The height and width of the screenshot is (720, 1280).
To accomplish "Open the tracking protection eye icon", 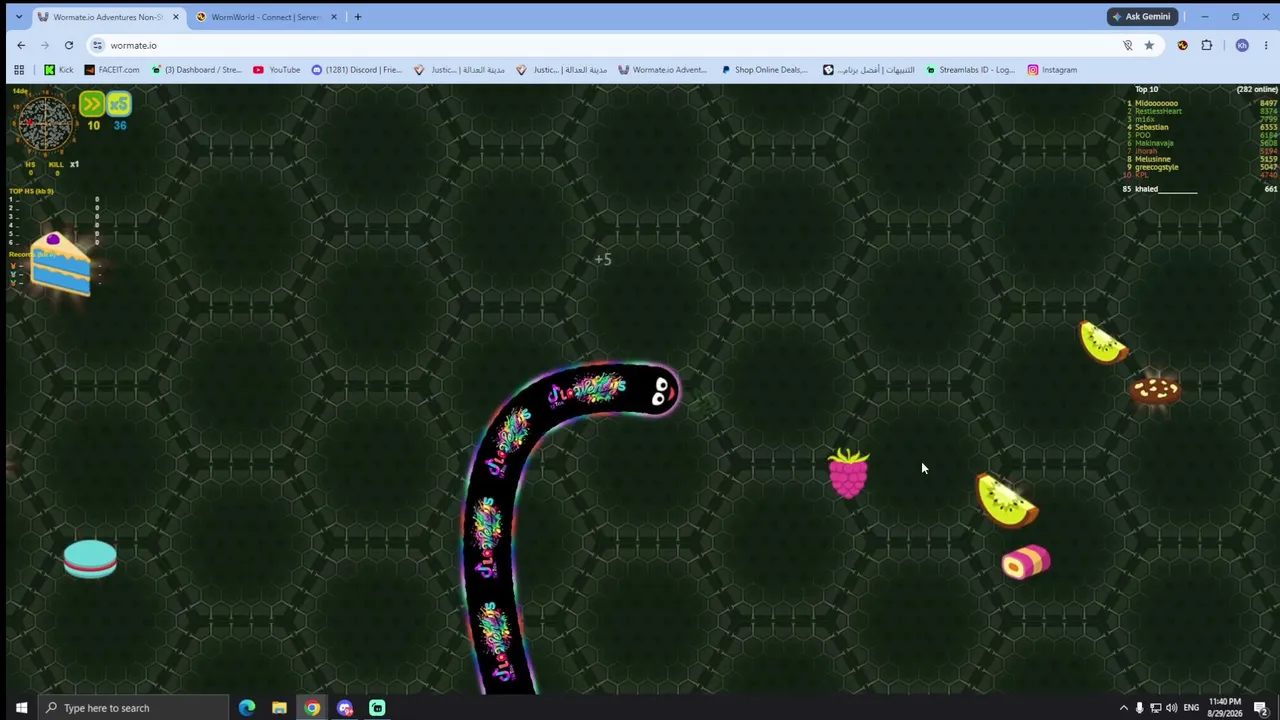I will [x=1127, y=45].
